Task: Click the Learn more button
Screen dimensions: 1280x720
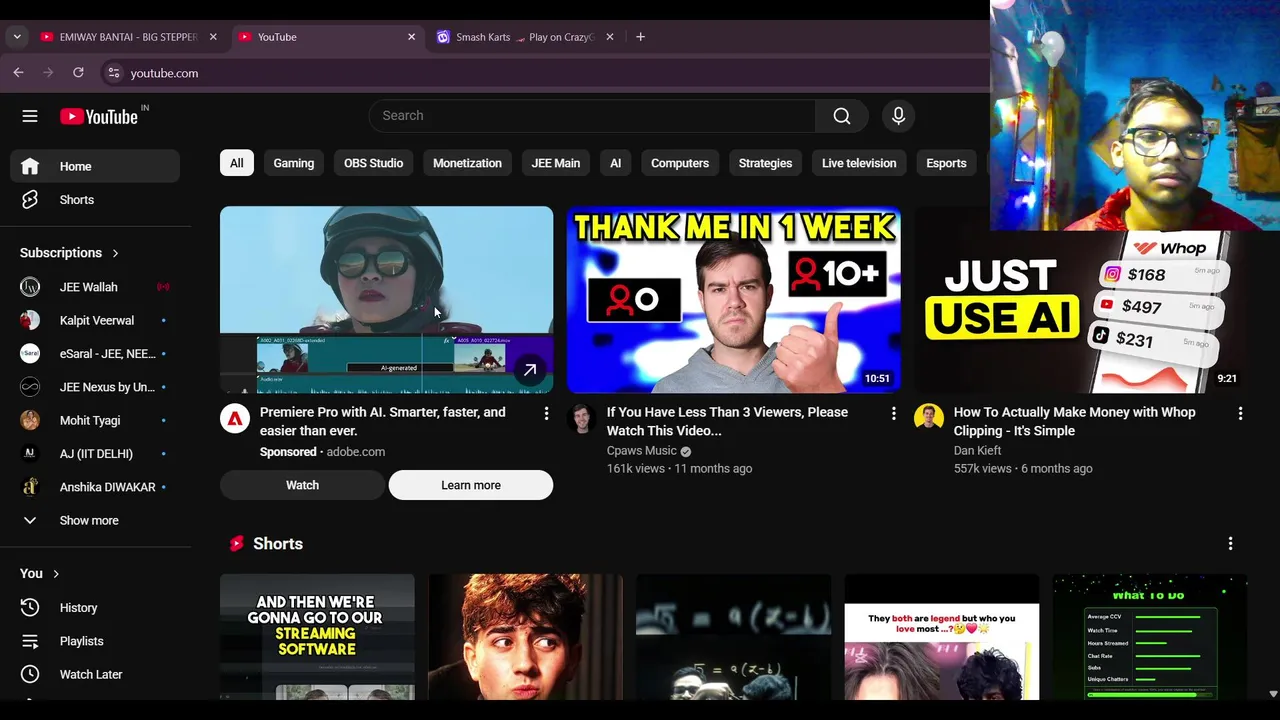Action: pyautogui.click(x=471, y=485)
